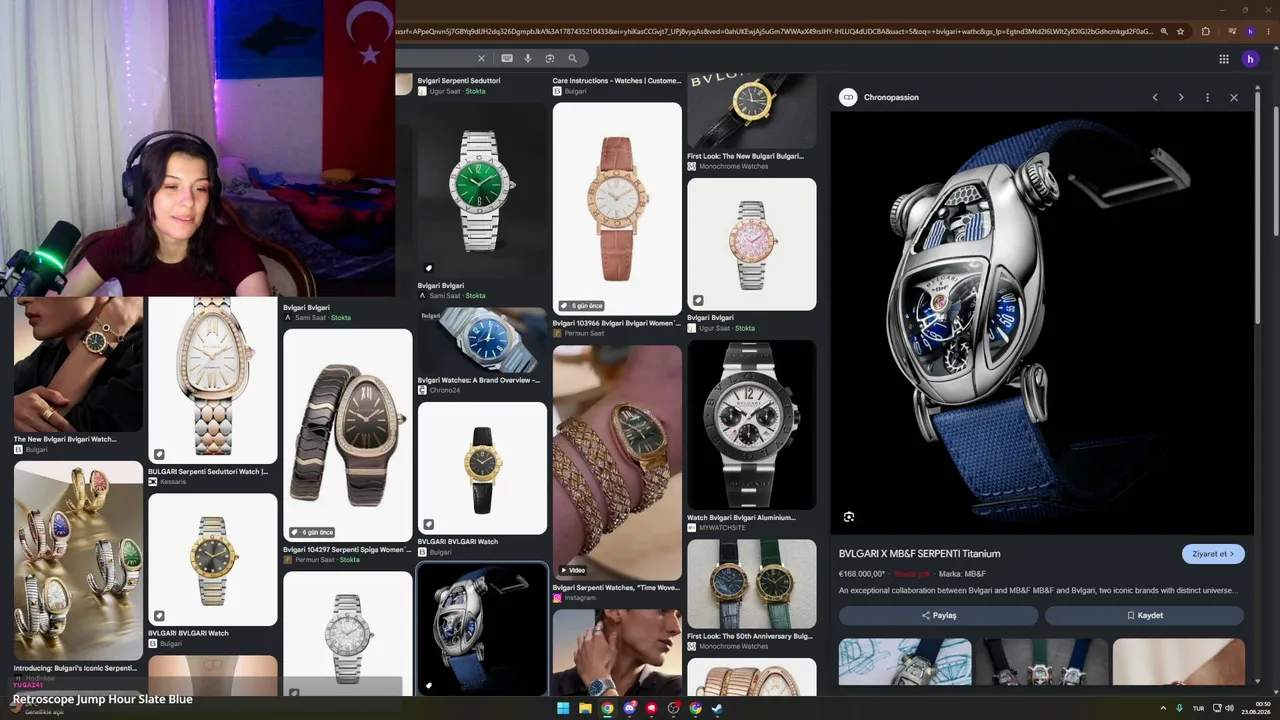
Task: Open the browser extensions menu
Action: pos(1206,31)
